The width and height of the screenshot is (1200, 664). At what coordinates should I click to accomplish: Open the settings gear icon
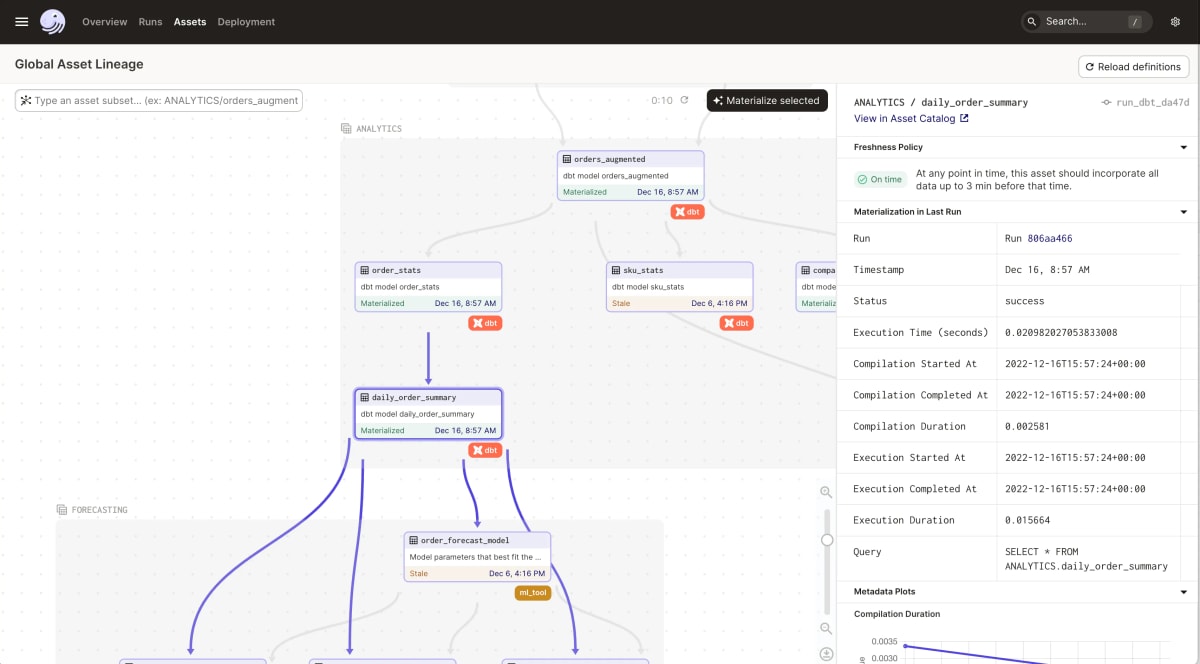1175,21
